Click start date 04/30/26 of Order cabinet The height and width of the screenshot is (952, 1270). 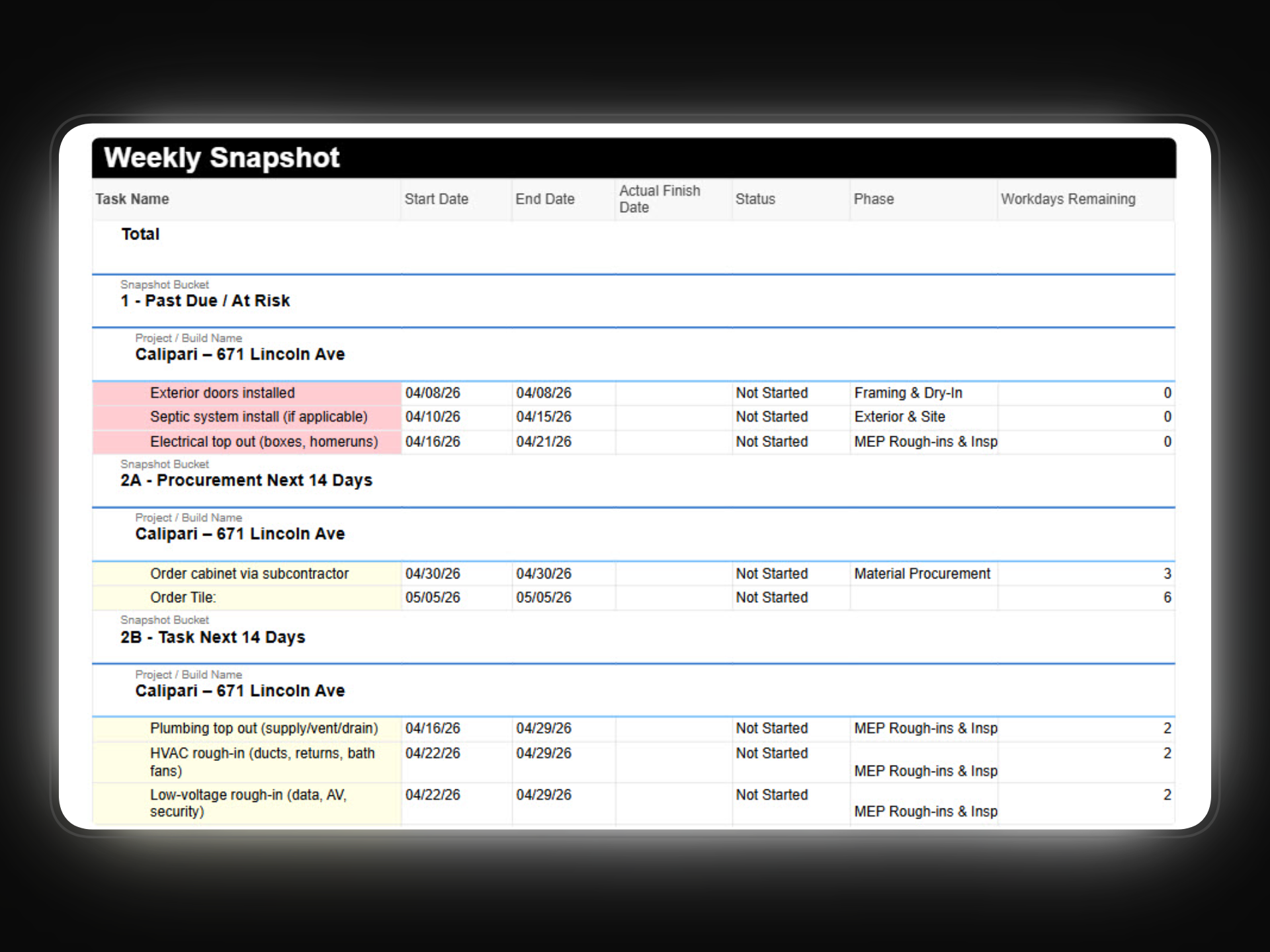pyautogui.click(x=433, y=574)
